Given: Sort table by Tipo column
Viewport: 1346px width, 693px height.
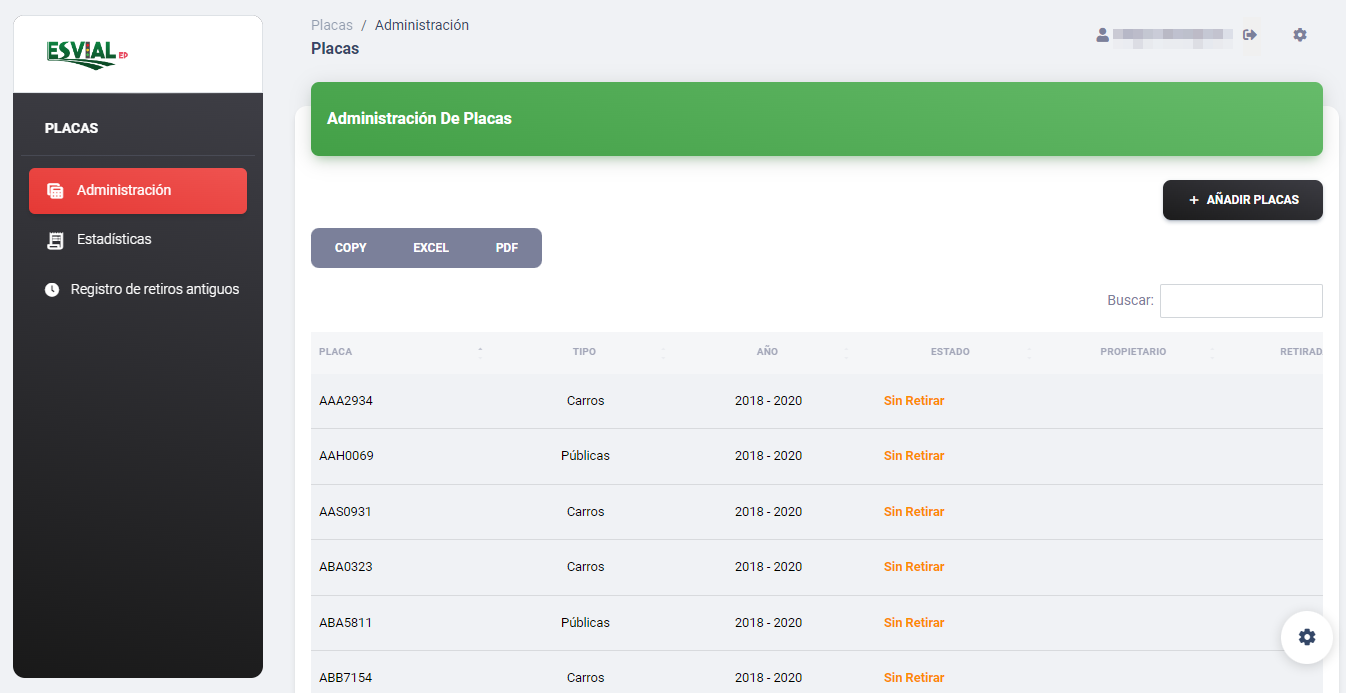Looking at the screenshot, I should [x=584, y=352].
